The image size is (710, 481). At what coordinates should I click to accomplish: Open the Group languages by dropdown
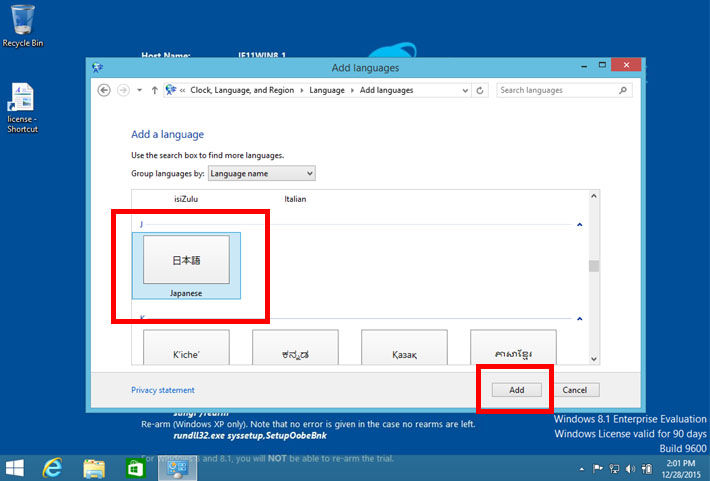268,173
